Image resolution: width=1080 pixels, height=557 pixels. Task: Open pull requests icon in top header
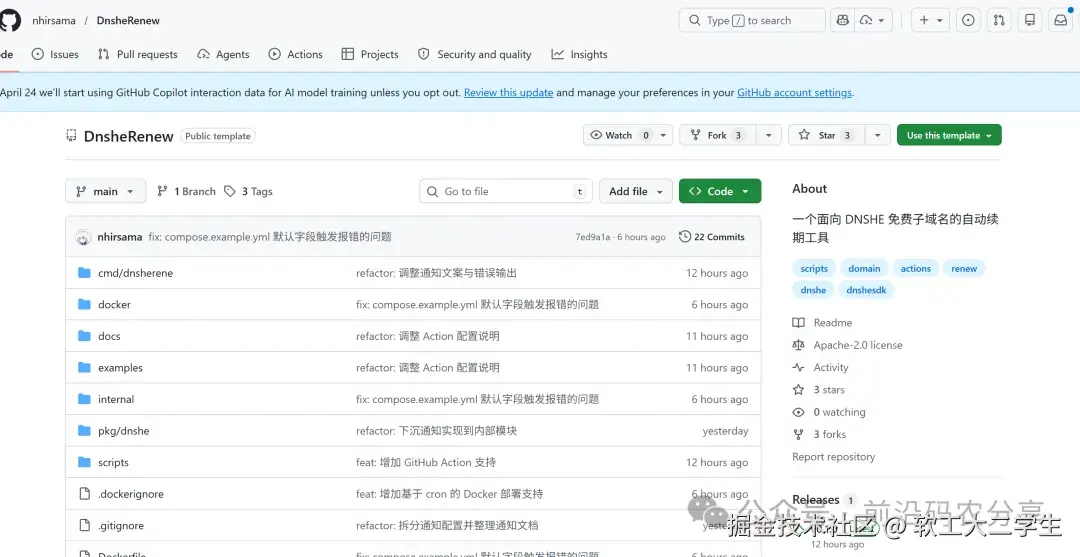click(x=999, y=21)
